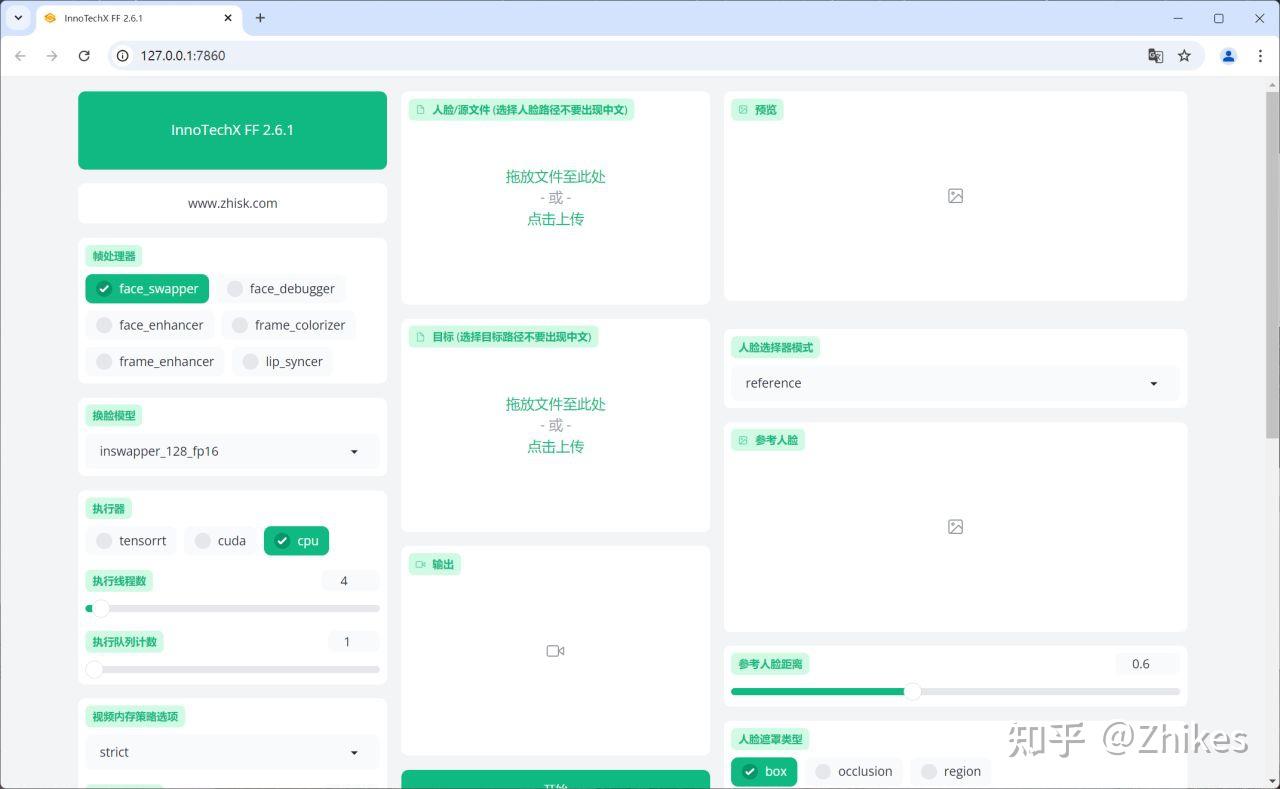Click the InnoTechX FF 2.6.1 green button
Viewport: 1280px width, 789px height.
click(x=232, y=130)
